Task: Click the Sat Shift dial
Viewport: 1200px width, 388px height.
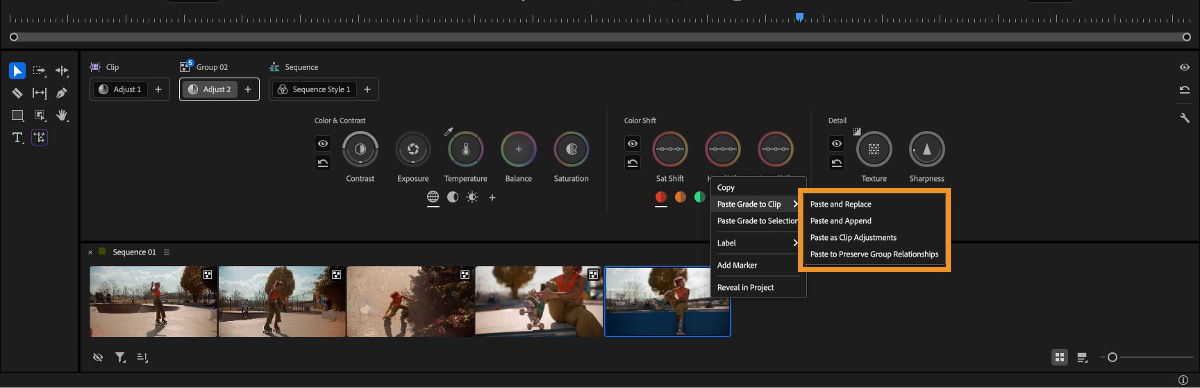Action: [x=670, y=150]
